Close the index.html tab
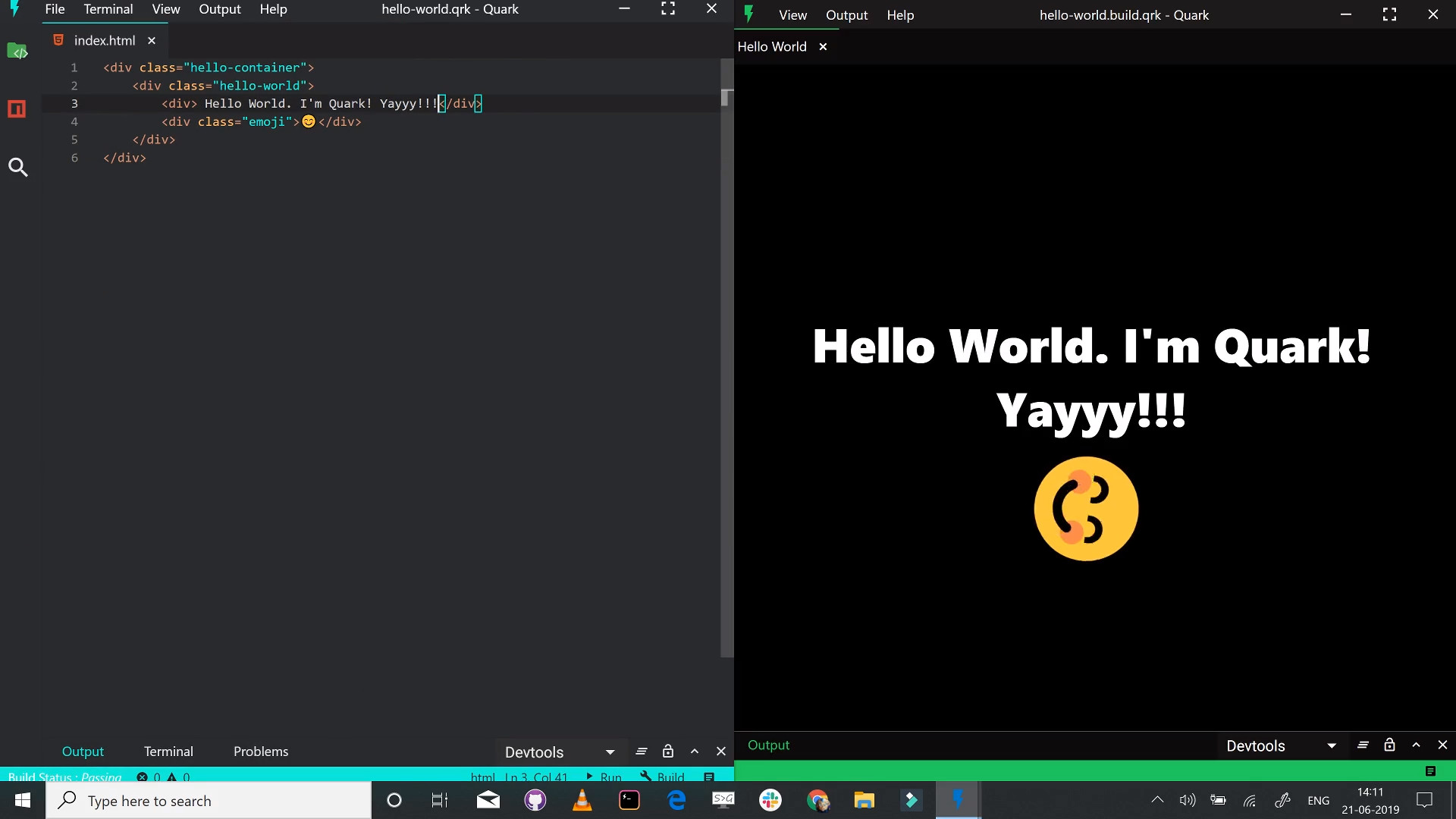This screenshot has width=1456, height=819. click(x=152, y=41)
